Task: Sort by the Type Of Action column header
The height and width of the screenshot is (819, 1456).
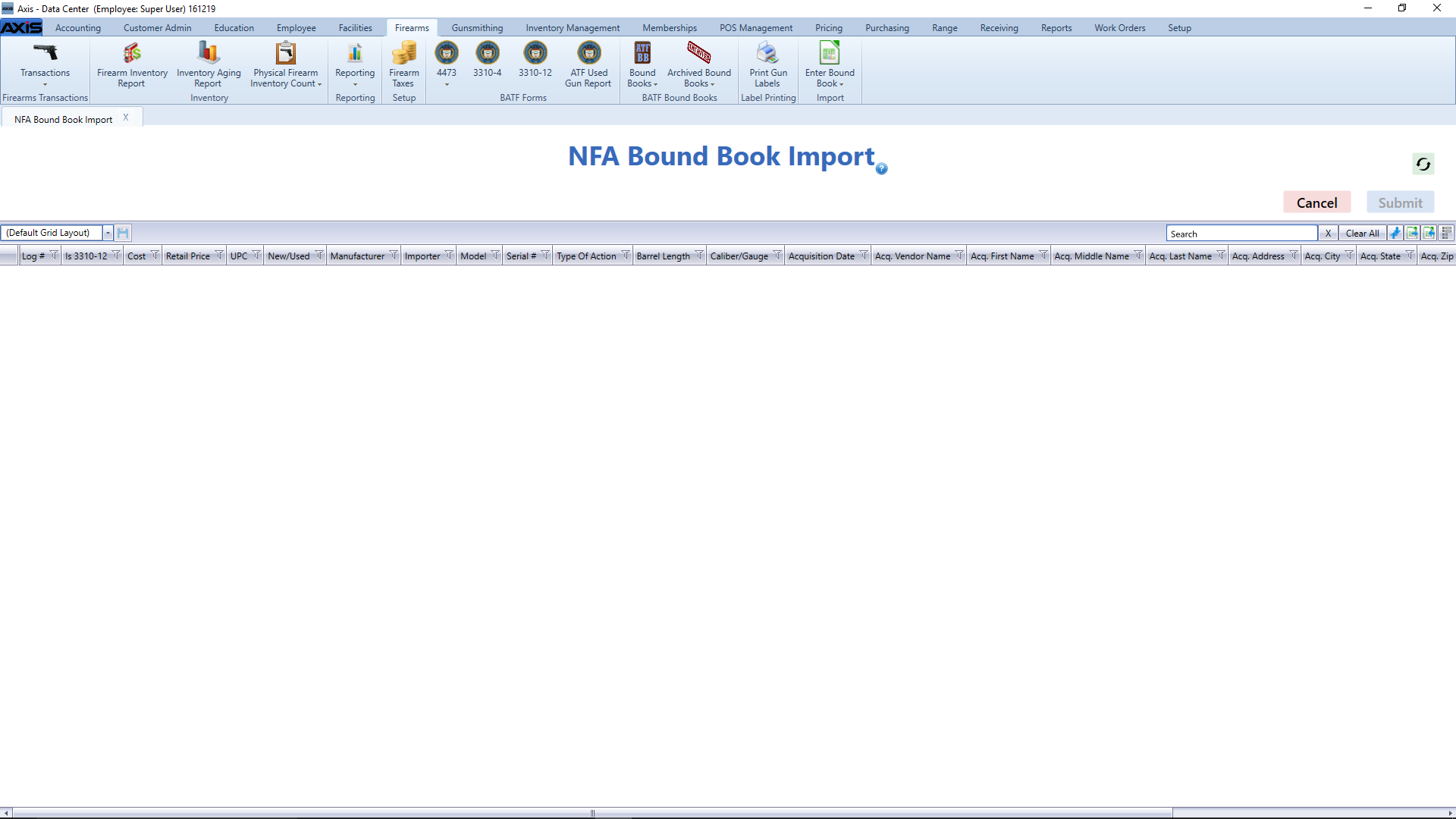Action: click(x=586, y=256)
